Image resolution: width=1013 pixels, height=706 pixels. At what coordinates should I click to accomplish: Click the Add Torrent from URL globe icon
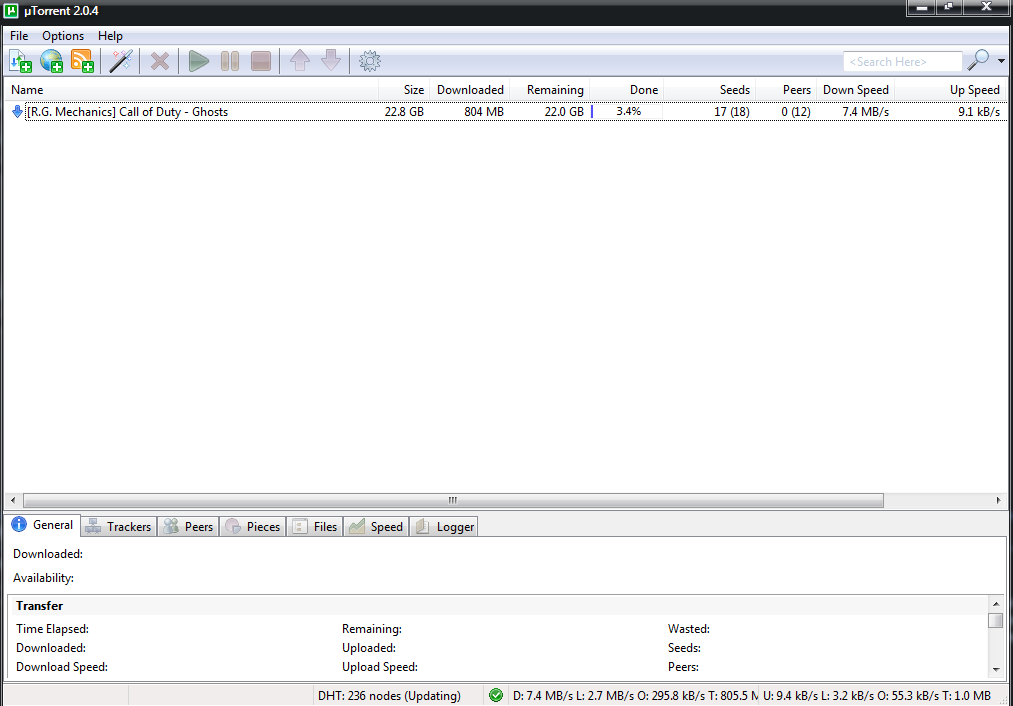52,61
